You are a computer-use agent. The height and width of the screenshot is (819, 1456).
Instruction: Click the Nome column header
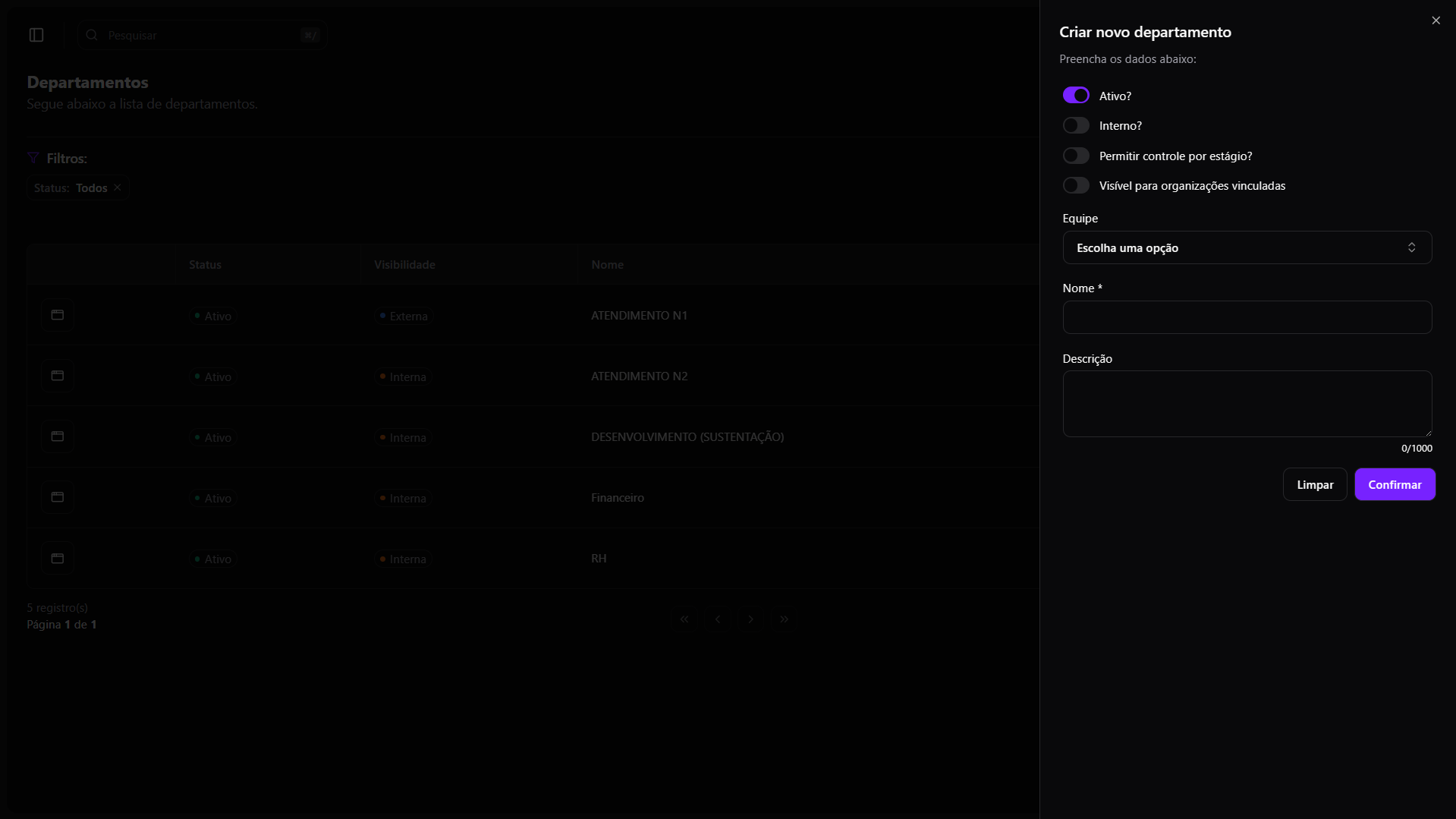[x=607, y=264]
